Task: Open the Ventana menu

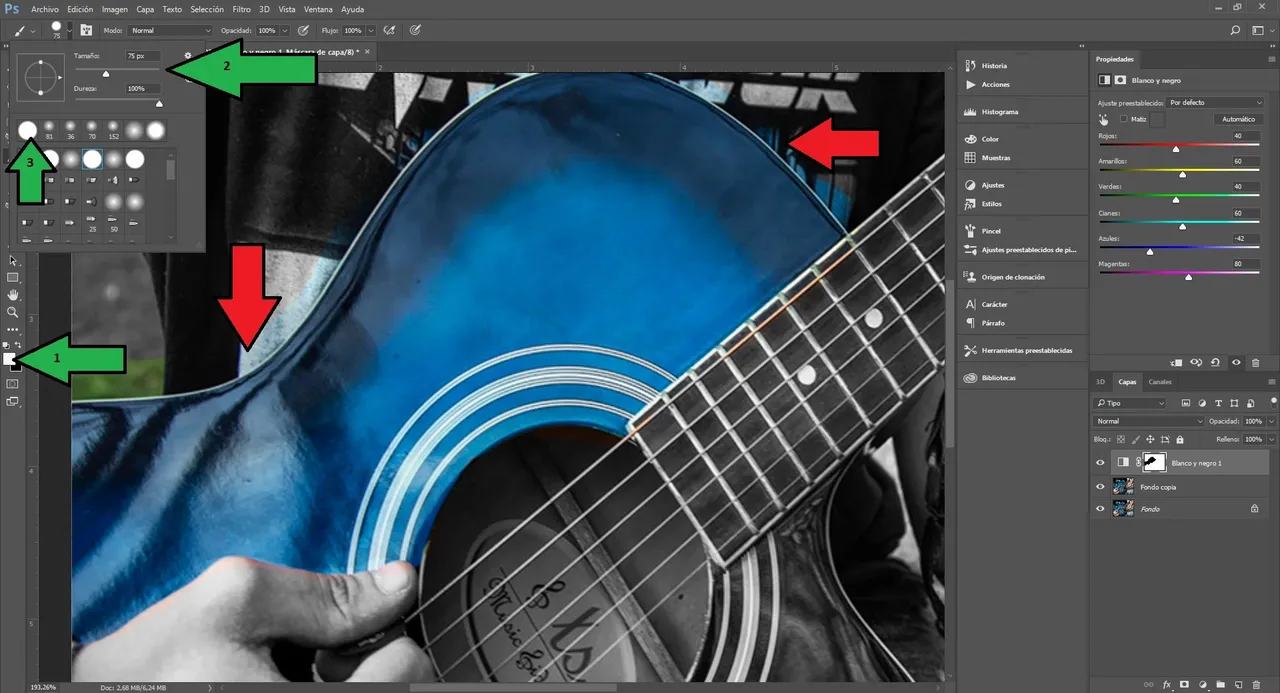Action: pyautogui.click(x=318, y=9)
